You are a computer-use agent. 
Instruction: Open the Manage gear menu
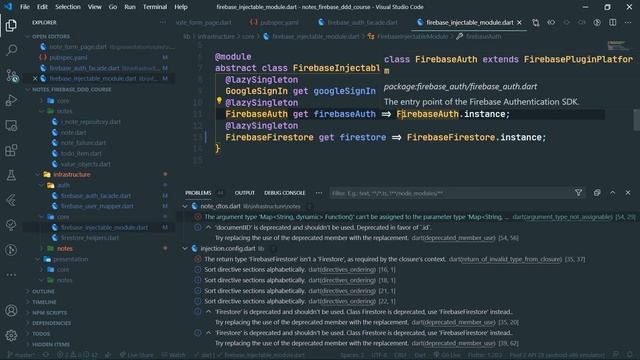[x=11, y=336]
